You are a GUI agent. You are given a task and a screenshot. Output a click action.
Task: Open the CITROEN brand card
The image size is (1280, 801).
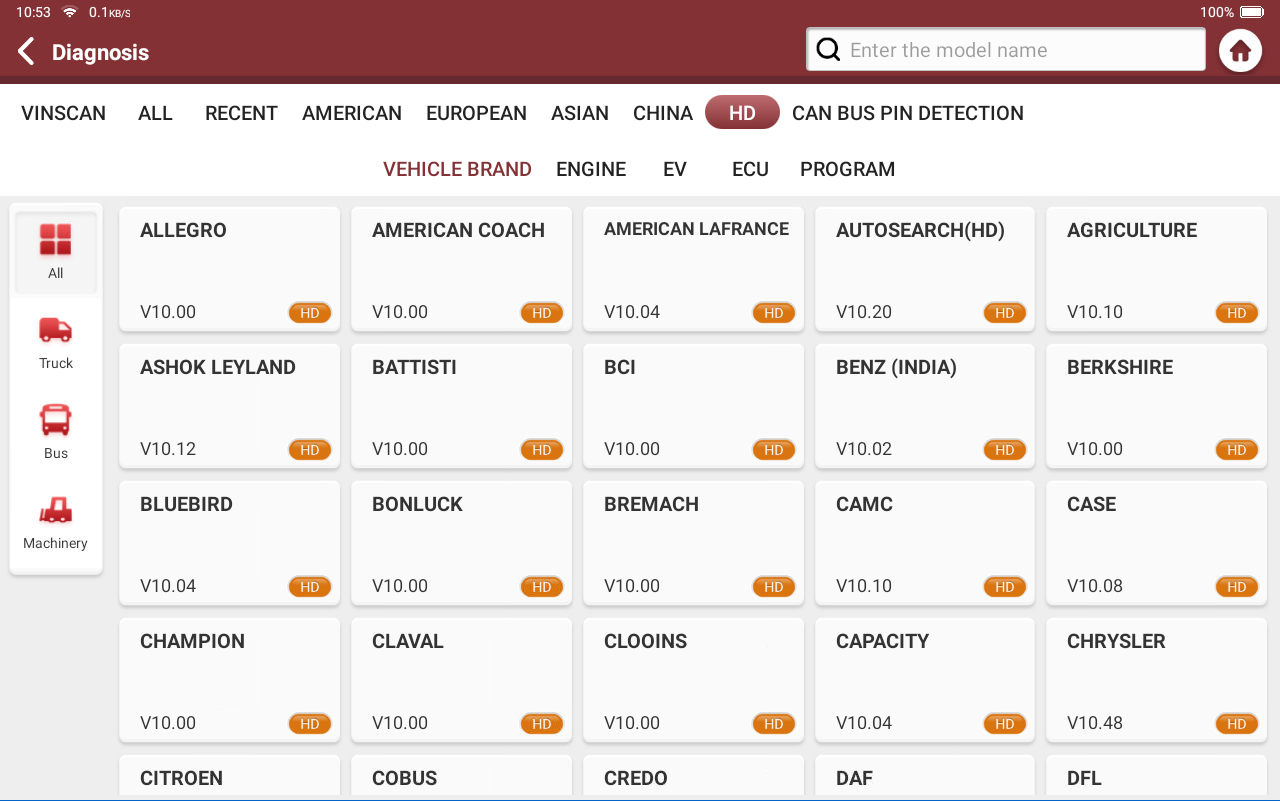229,777
